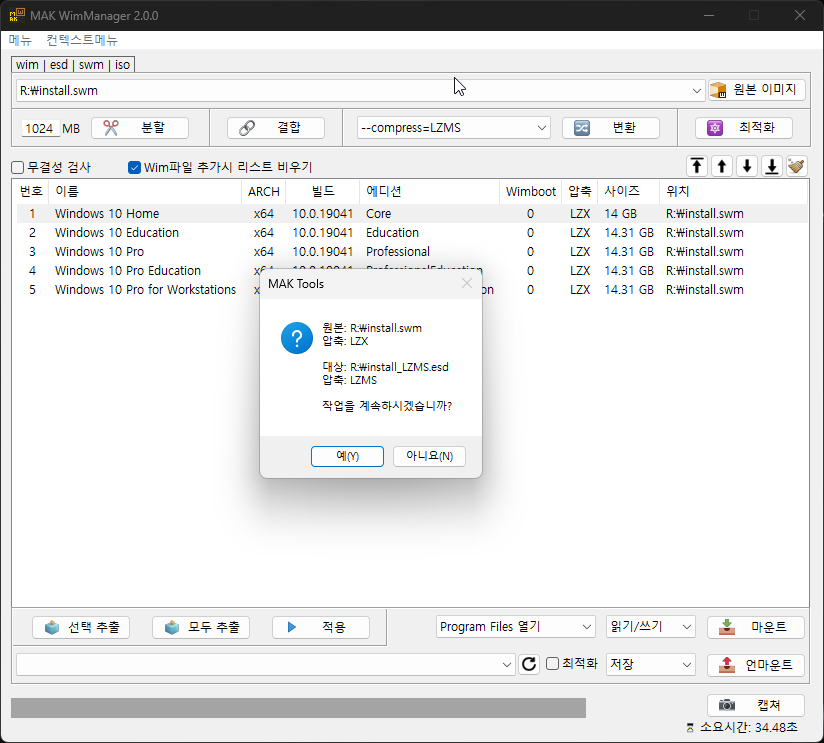824x743 pixels.
Task: Toggle 무결성 검사 integrity check checkbox
Action: tap(18, 168)
